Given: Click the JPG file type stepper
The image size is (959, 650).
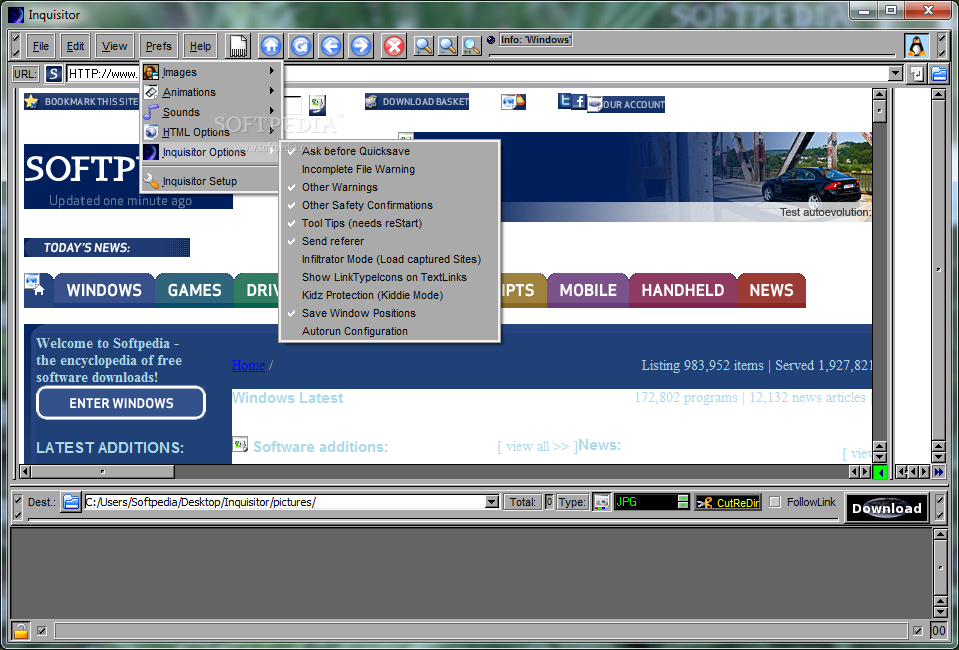Looking at the screenshot, I should pyautogui.click(x=683, y=503).
